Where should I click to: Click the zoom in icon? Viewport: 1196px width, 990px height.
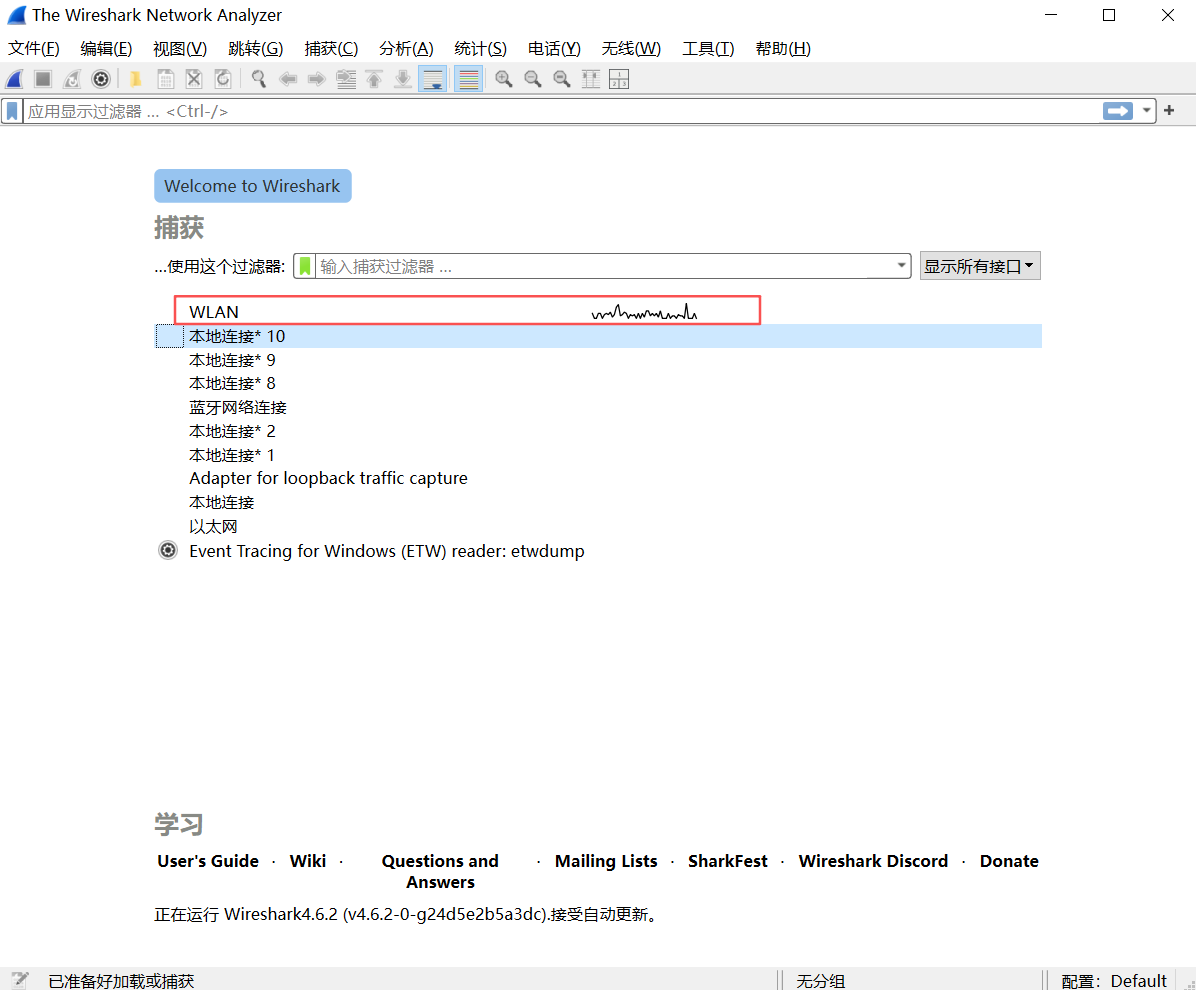coord(503,79)
